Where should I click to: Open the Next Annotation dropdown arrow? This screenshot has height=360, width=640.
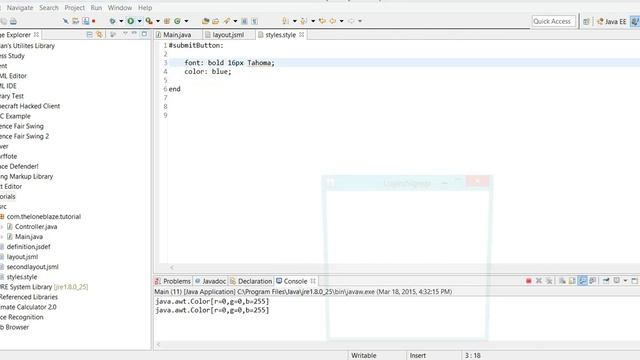294,21
